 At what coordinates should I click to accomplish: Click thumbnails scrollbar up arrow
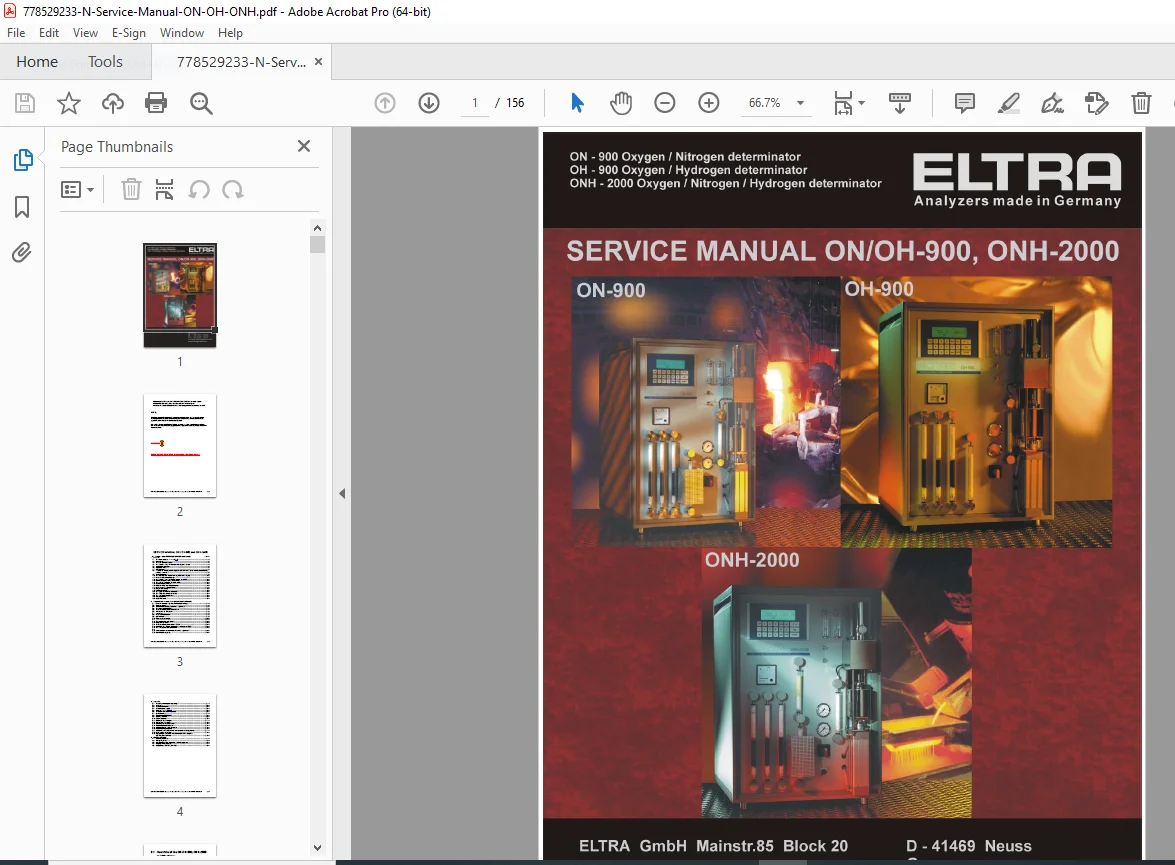(317, 228)
